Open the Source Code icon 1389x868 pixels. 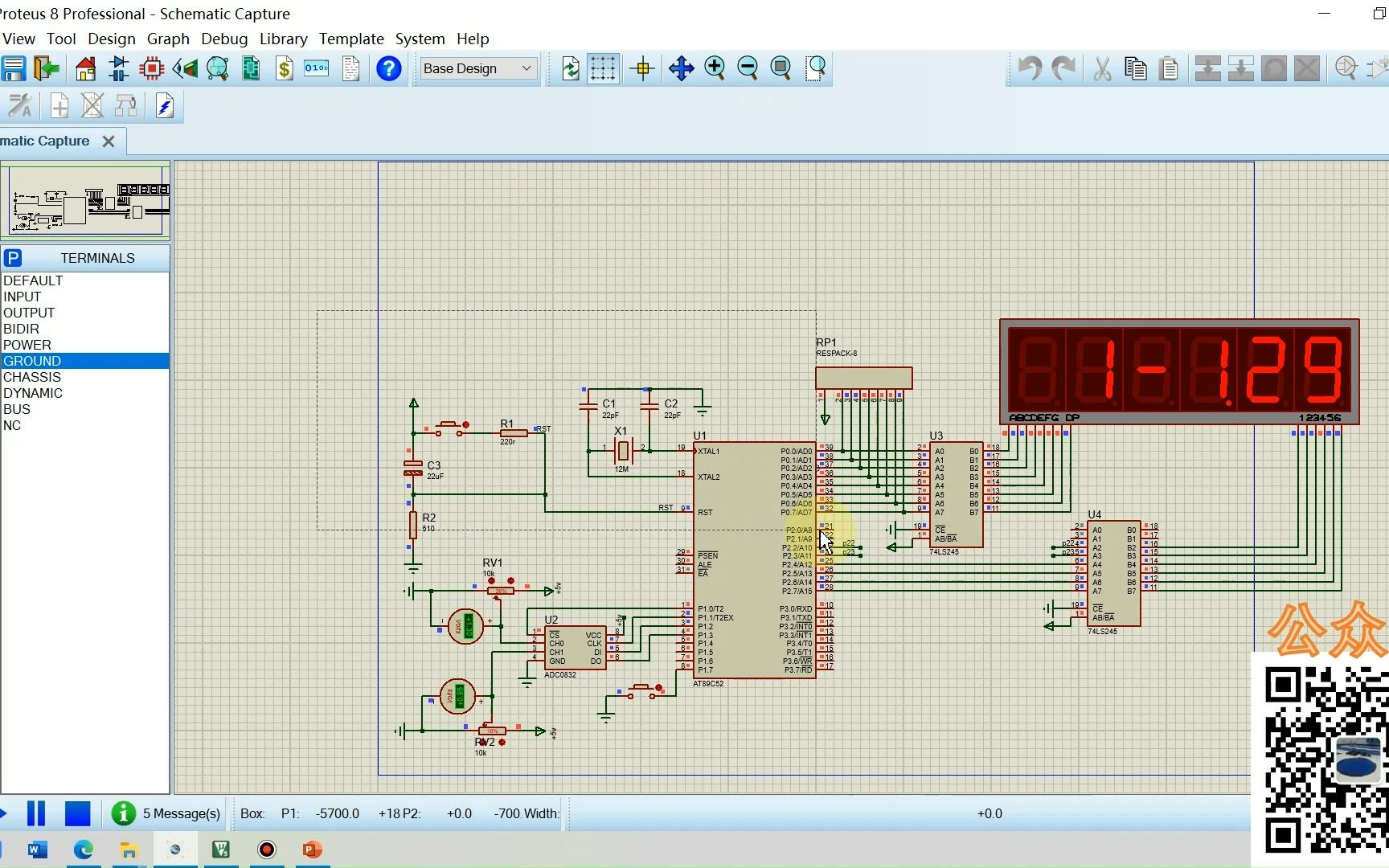tap(317, 68)
